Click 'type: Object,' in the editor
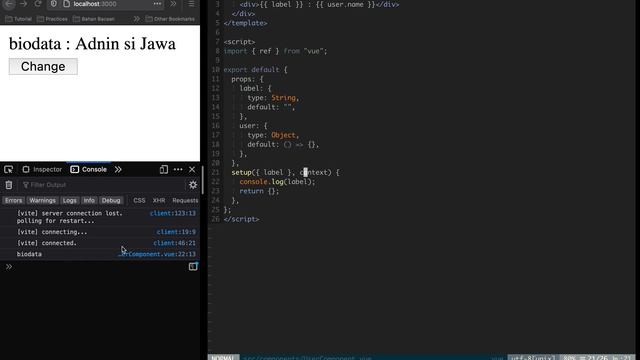The width and height of the screenshot is (640, 360). tap(273, 135)
